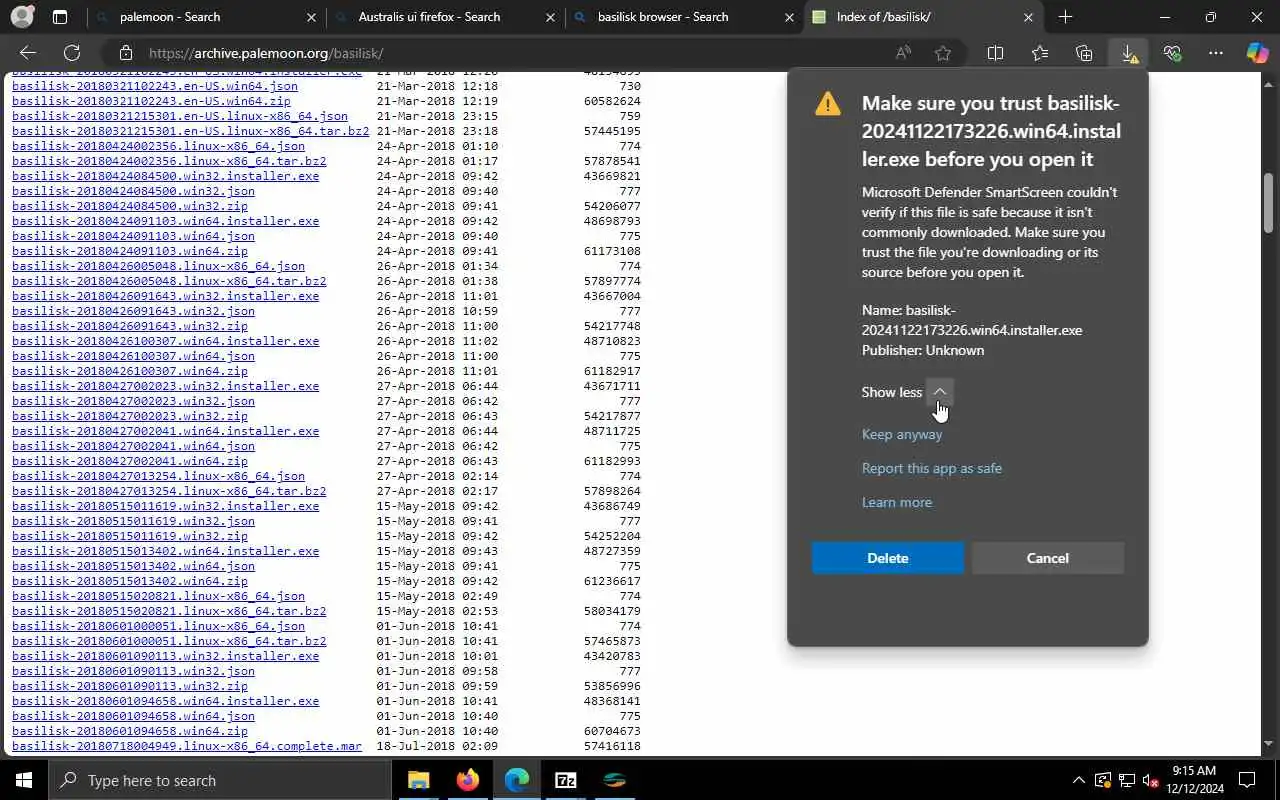Open Downloads icon in toolbar

pos(1129,53)
